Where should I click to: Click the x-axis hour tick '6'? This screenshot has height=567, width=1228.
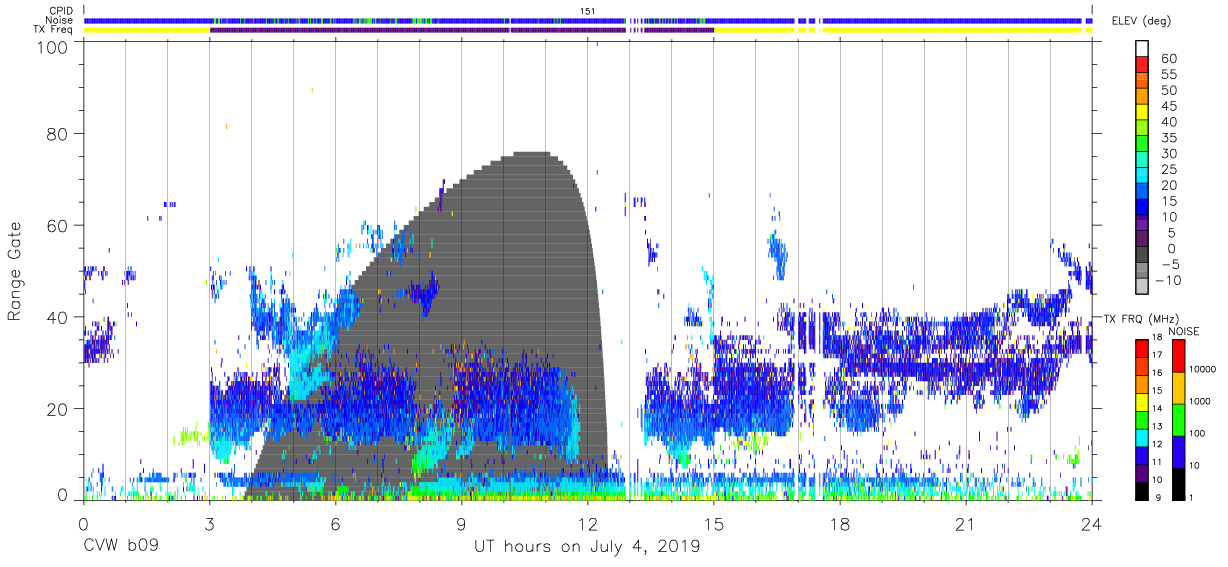coord(335,523)
